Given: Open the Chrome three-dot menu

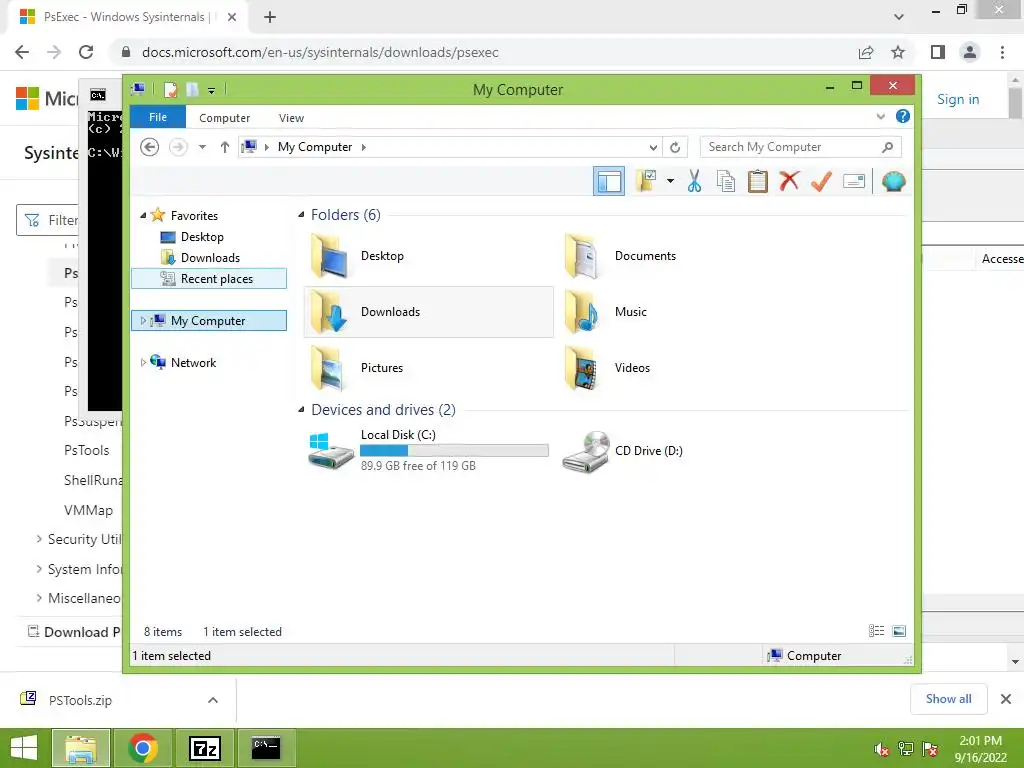Looking at the screenshot, I should click(1002, 52).
